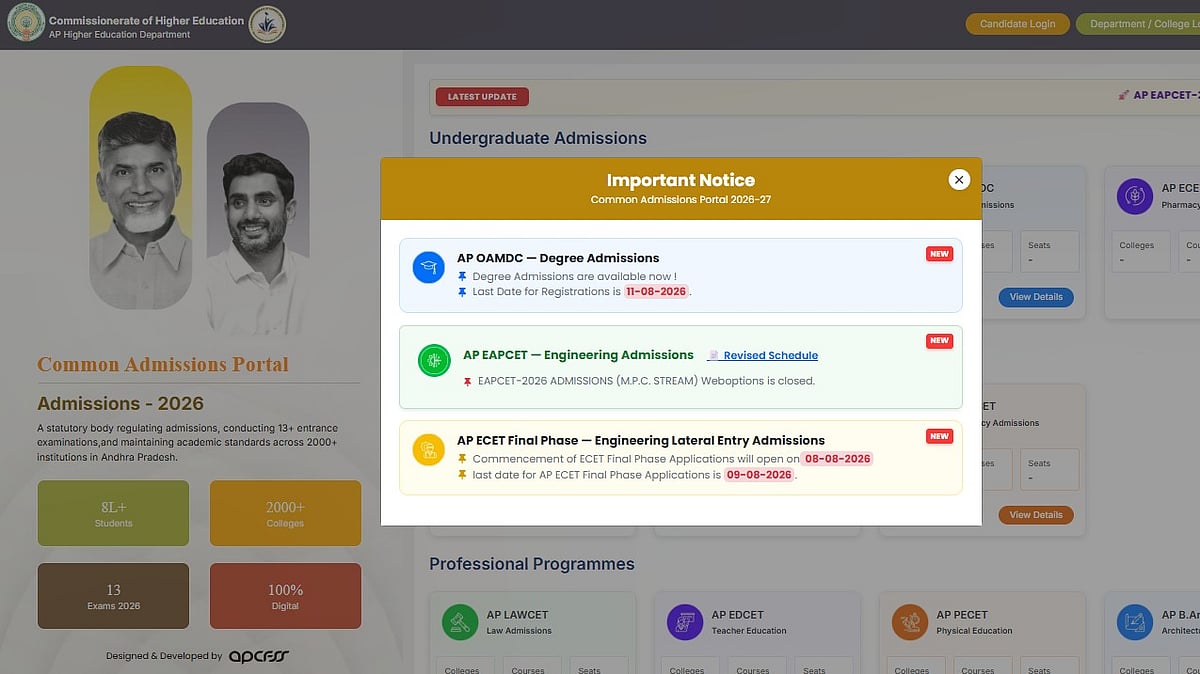Click the AP LAWCET gavel icon
Viewport: 1200px width, 674px height.
pos(460,622)
